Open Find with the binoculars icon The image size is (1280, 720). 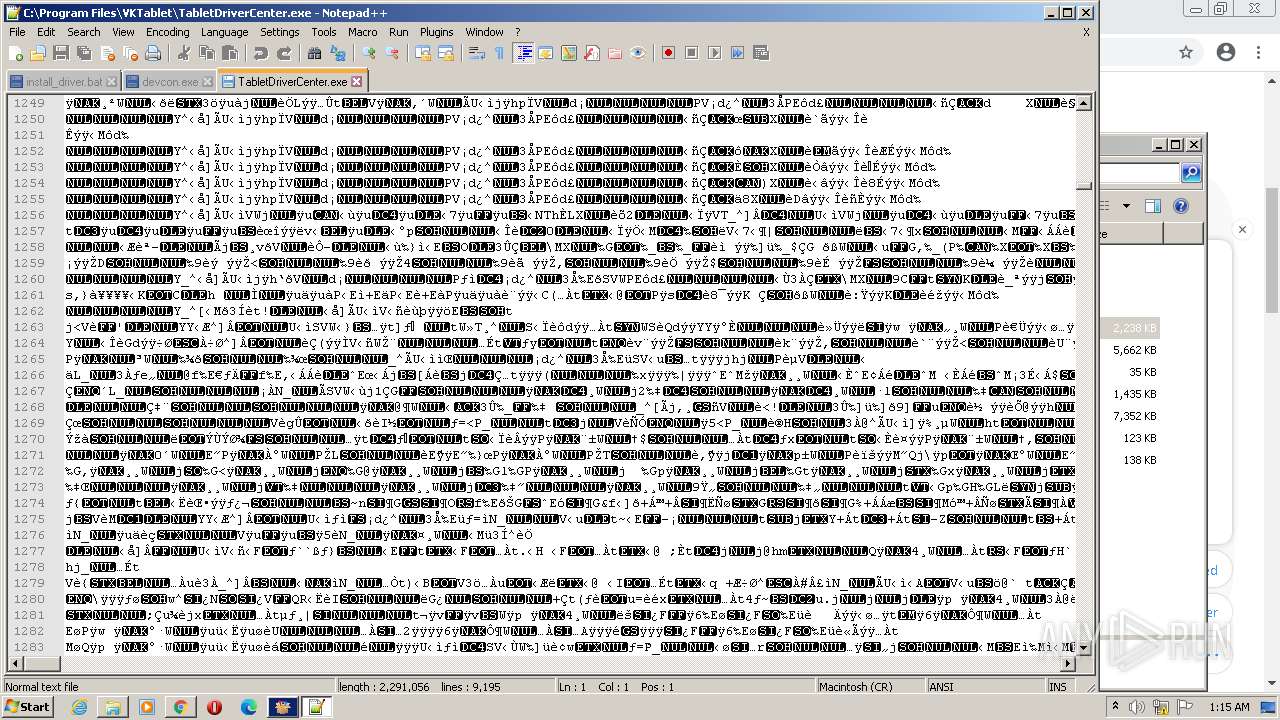314,53
